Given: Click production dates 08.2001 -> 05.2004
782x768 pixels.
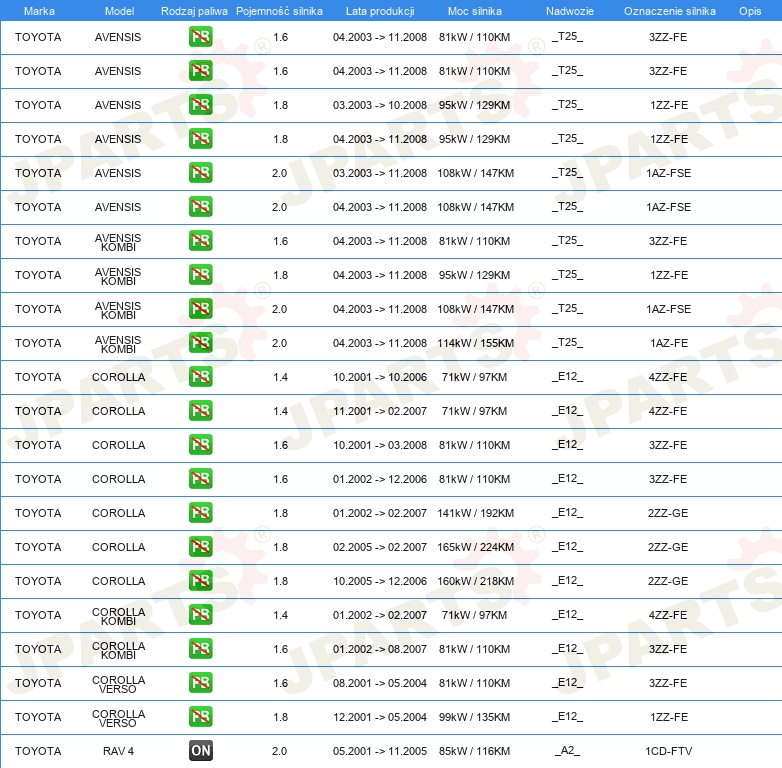Looking at the screenshot, I should tap(380, 683).
